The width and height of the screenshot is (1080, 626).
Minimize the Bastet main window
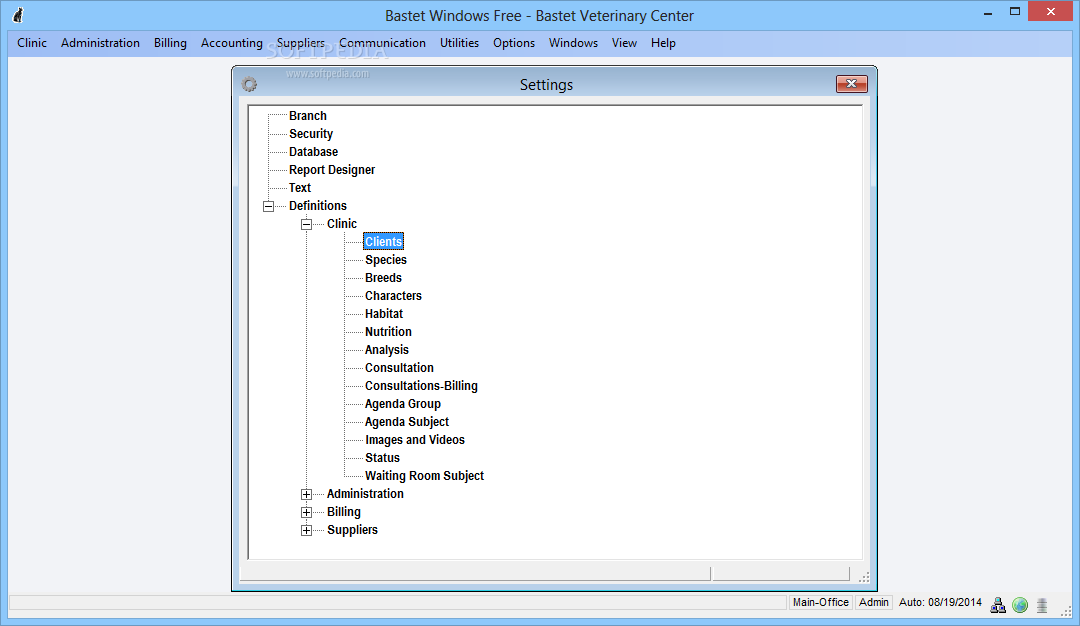pyautogui.click(x=988, y=12)
